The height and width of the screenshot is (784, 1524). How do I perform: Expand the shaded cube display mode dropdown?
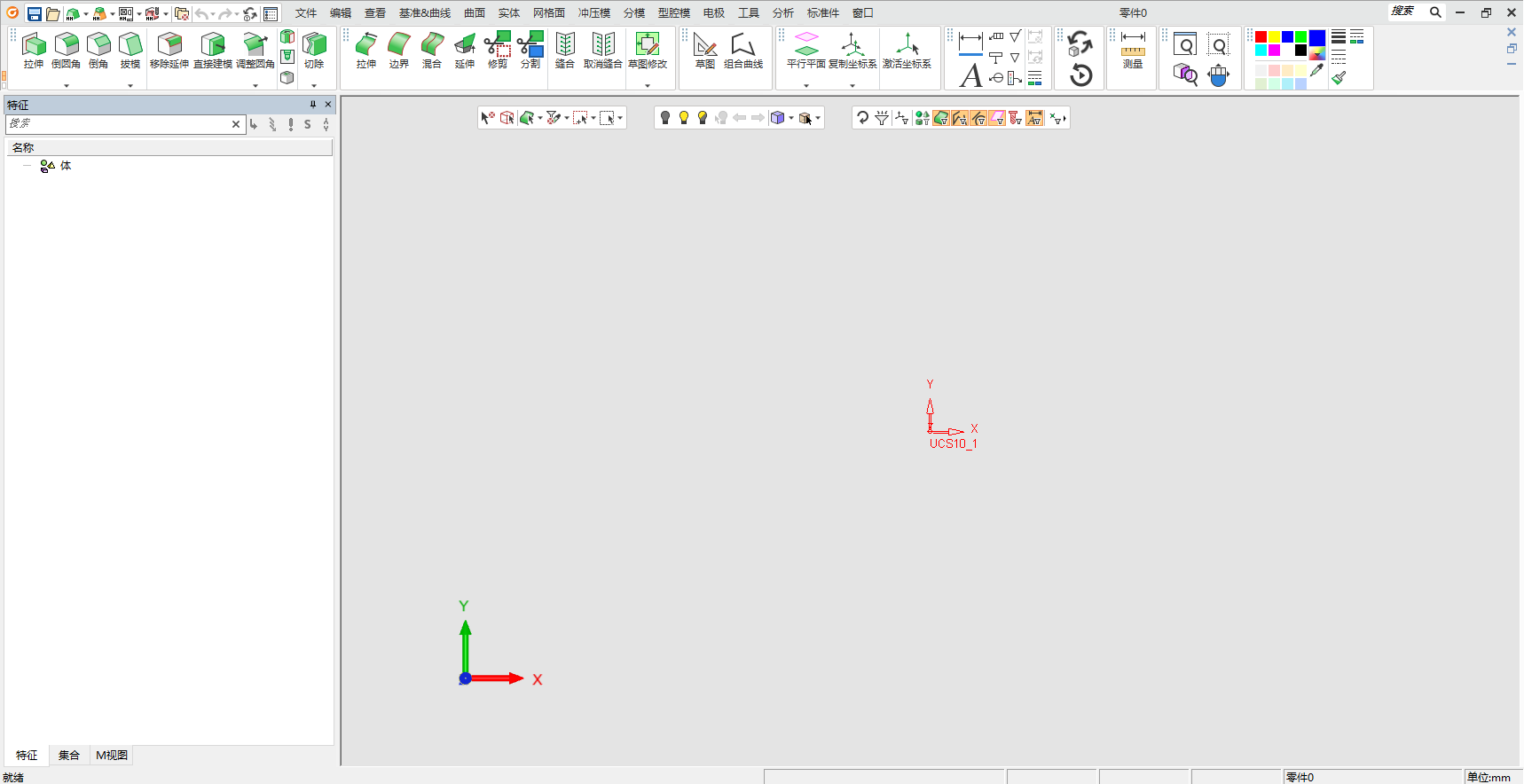tap(791, 118)
